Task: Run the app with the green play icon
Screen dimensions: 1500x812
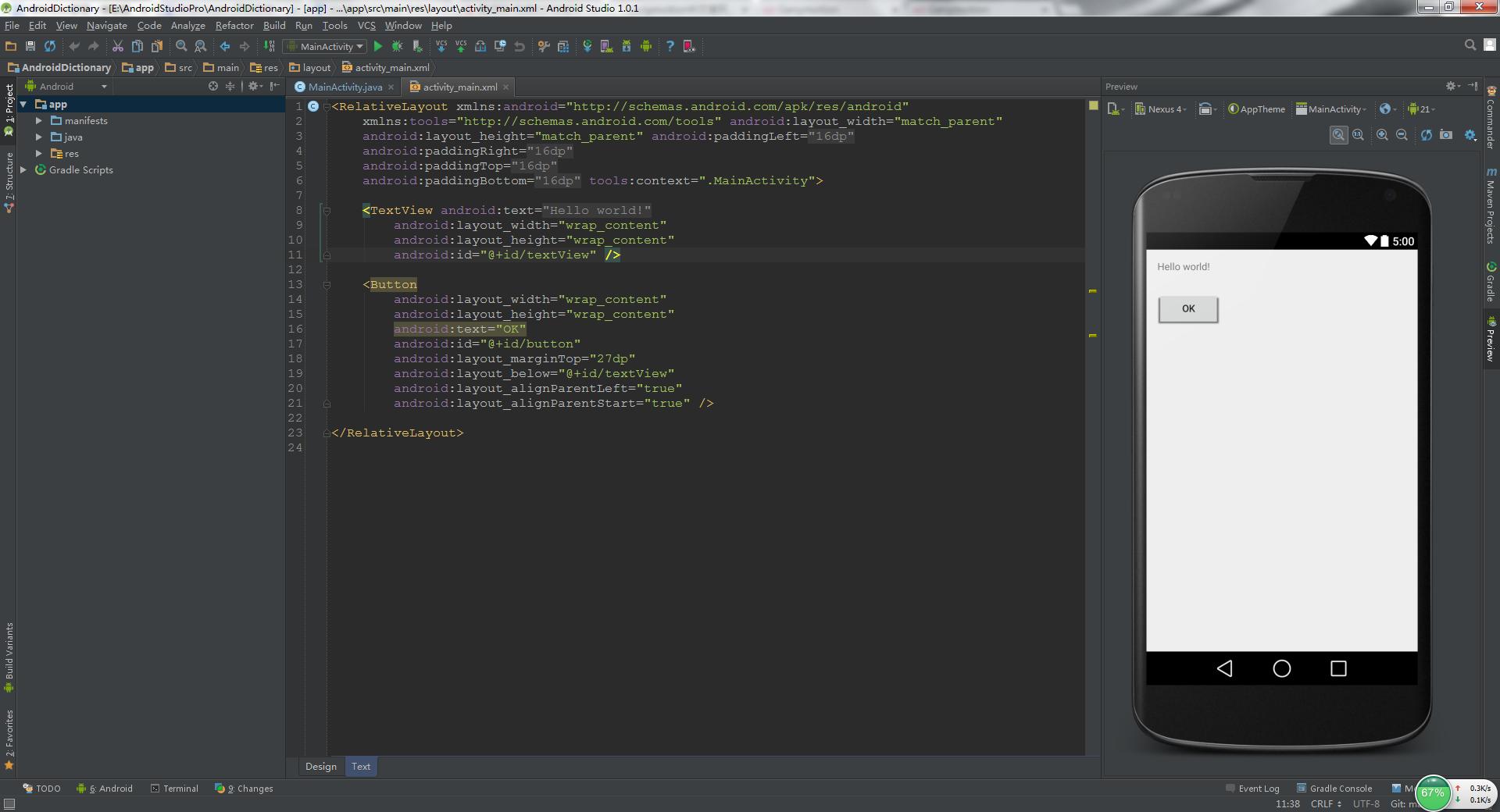Action: (x=378, y=47)
